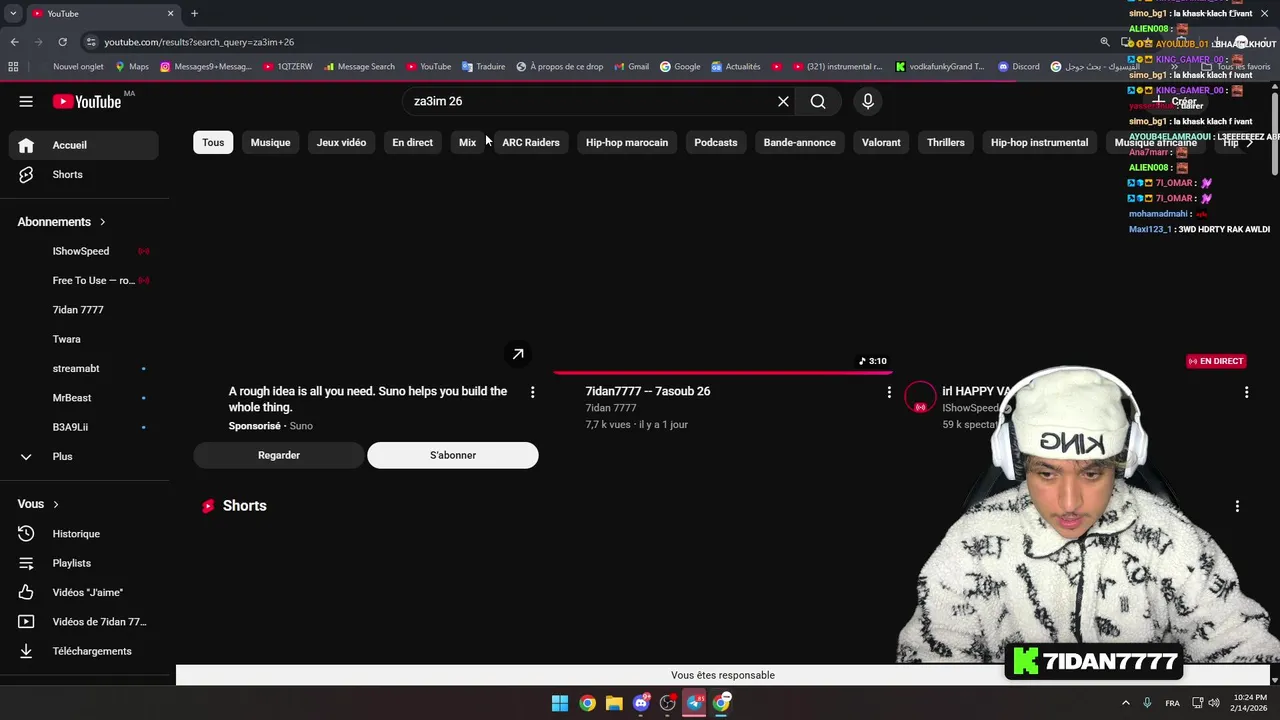This screenshot has width=1280, height=720.
Task: Select the Thrillers filter chip
Action: (945, 142)
